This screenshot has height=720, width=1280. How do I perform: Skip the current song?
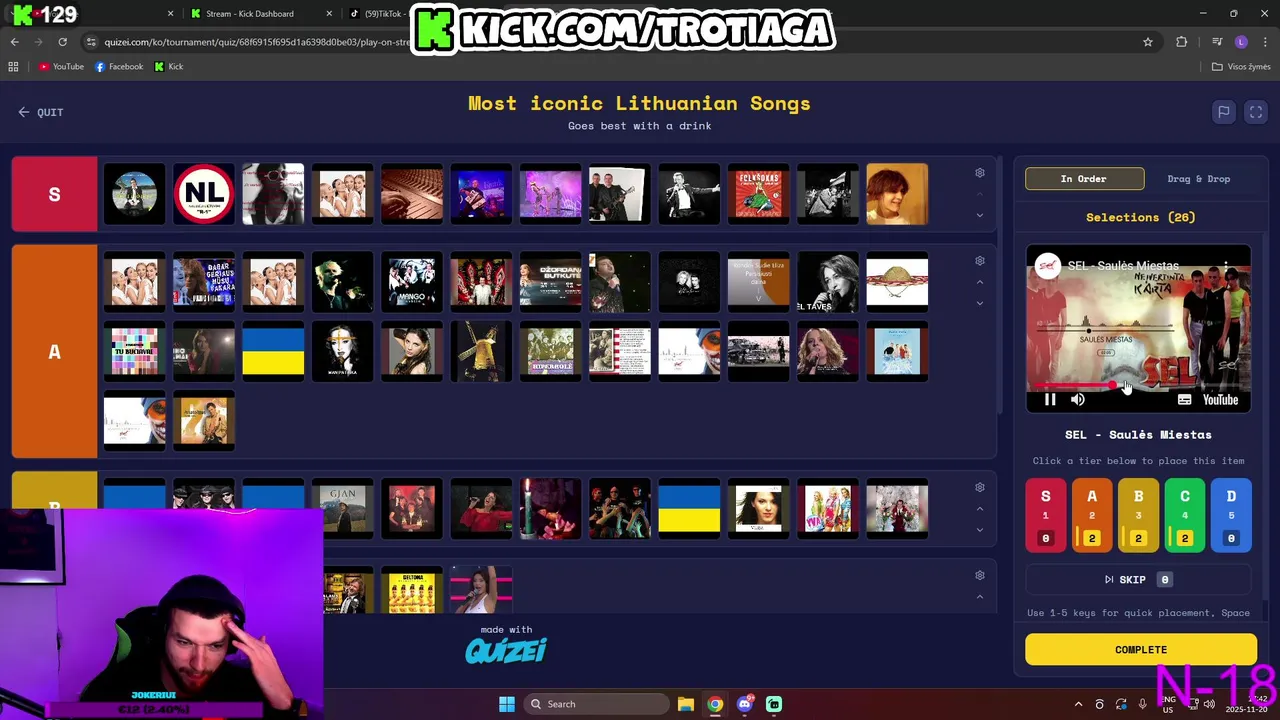click(1138, 580)
